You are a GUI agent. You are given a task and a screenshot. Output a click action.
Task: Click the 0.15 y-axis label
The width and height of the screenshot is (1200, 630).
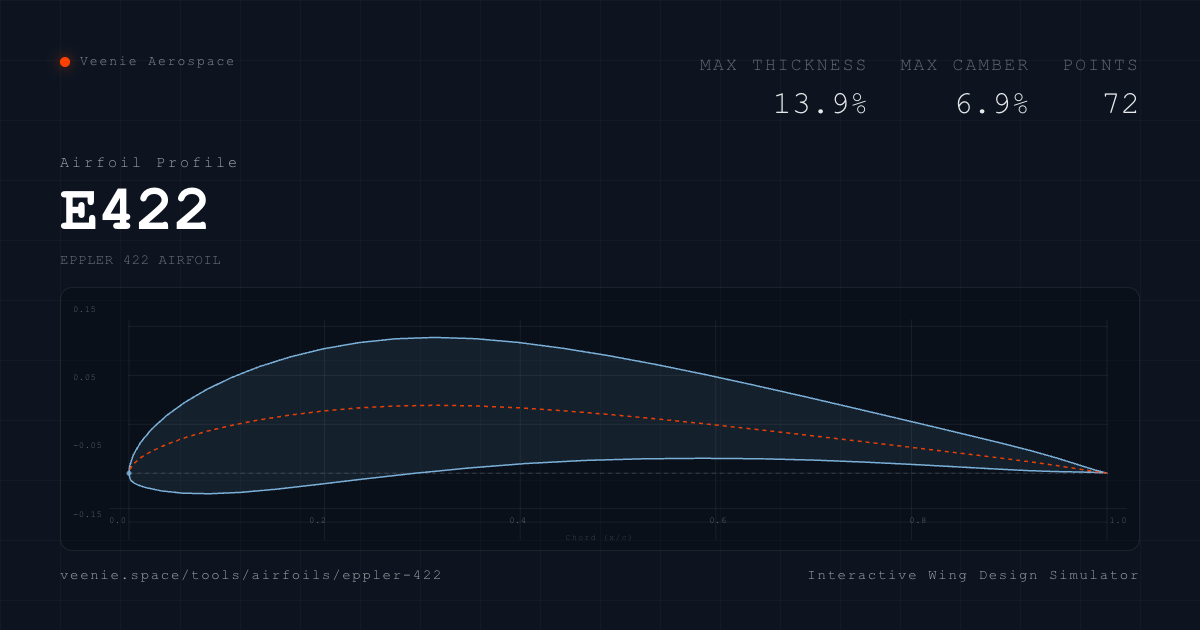click(85, 310)
